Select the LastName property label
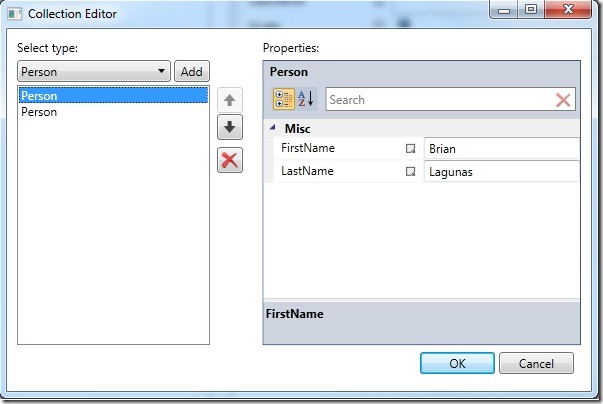Screen dimensions: 603x404 (307, 171)
